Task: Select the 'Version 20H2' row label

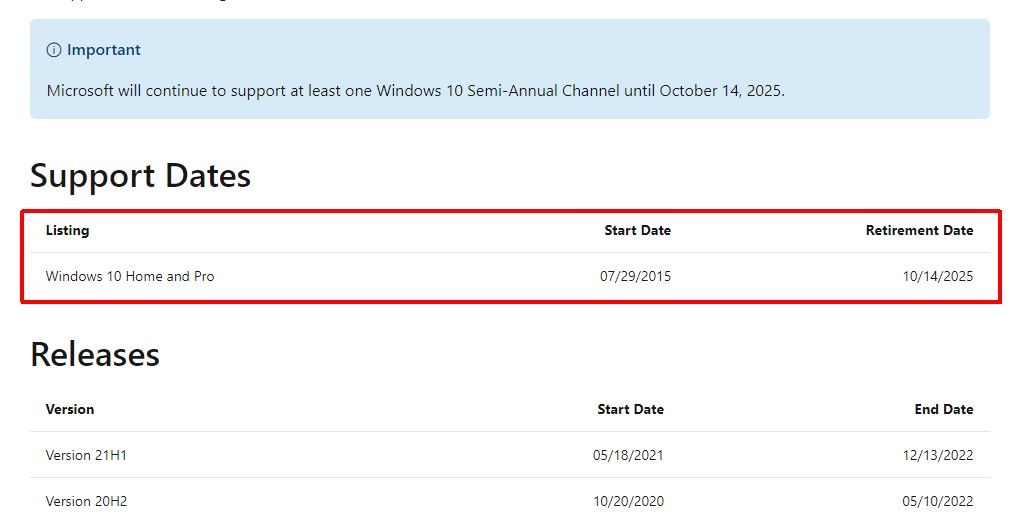Action: [x=86, y=502]
